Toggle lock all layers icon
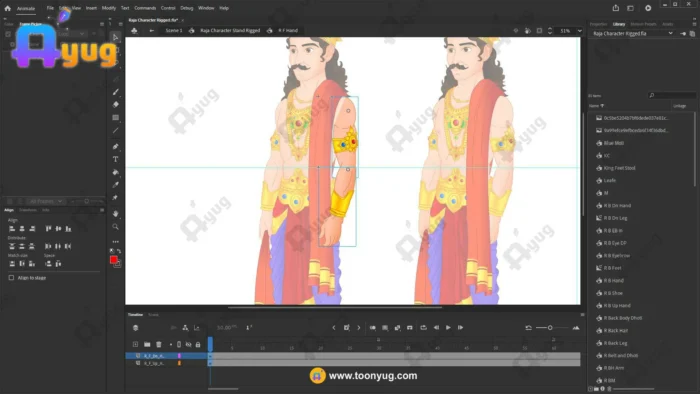 click(x=198, y=344)
